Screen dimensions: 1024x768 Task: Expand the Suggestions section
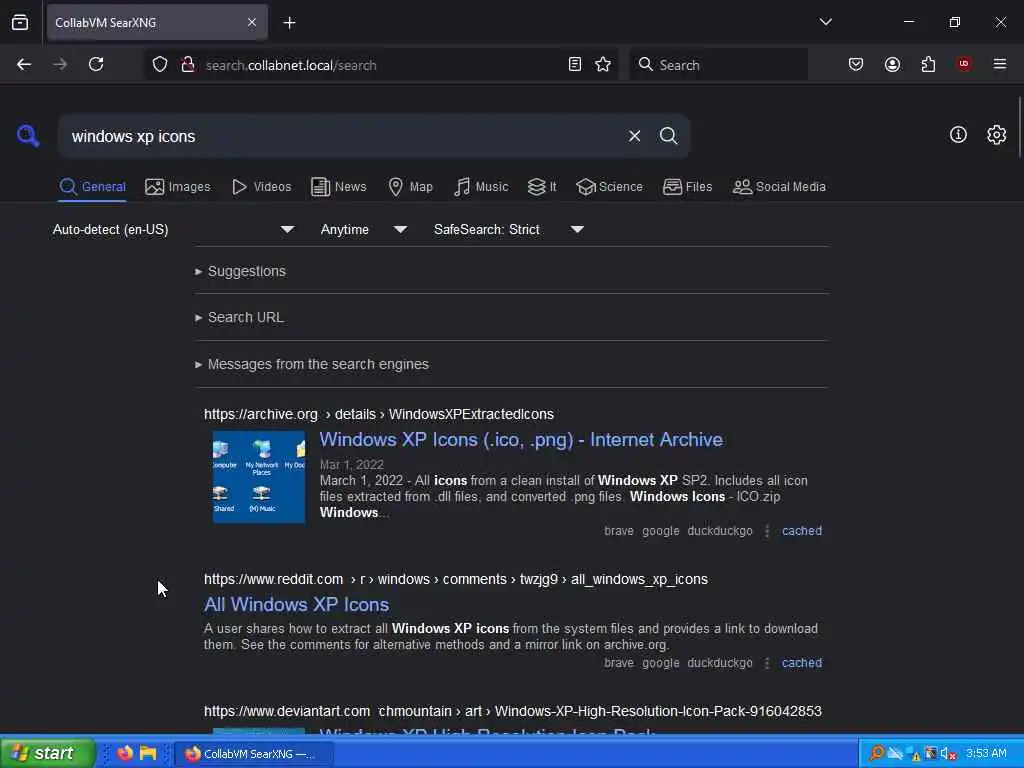click(x=240, y=271)
